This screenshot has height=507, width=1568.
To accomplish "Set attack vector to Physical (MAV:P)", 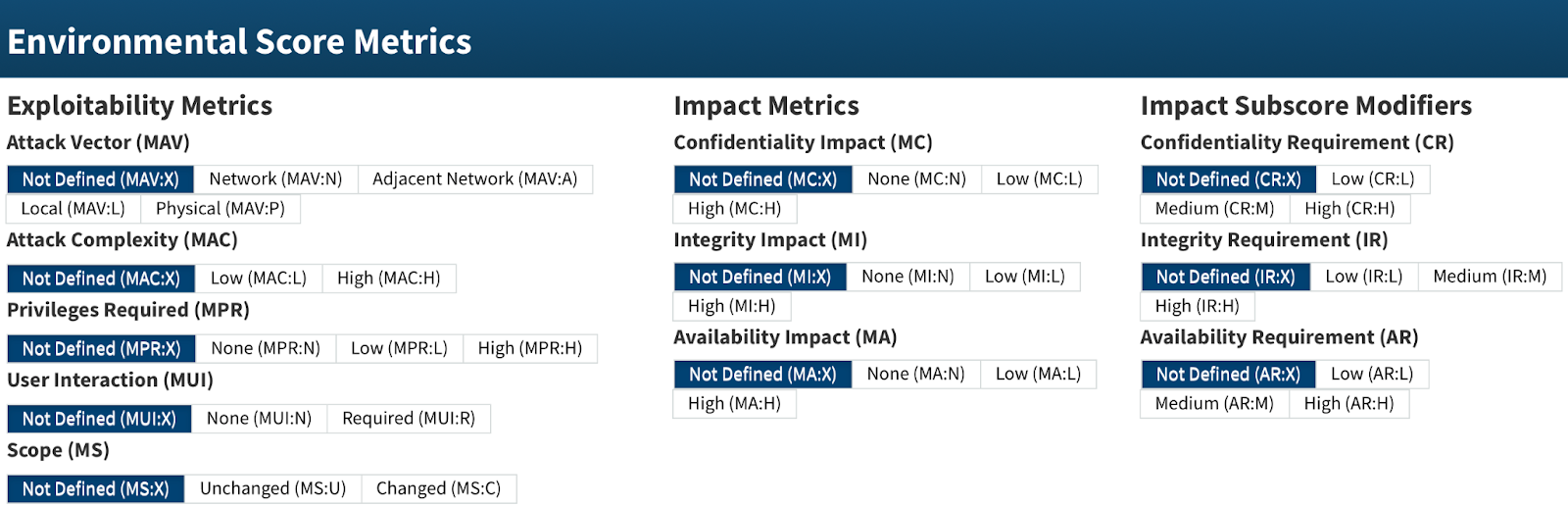I will (220, 209).
